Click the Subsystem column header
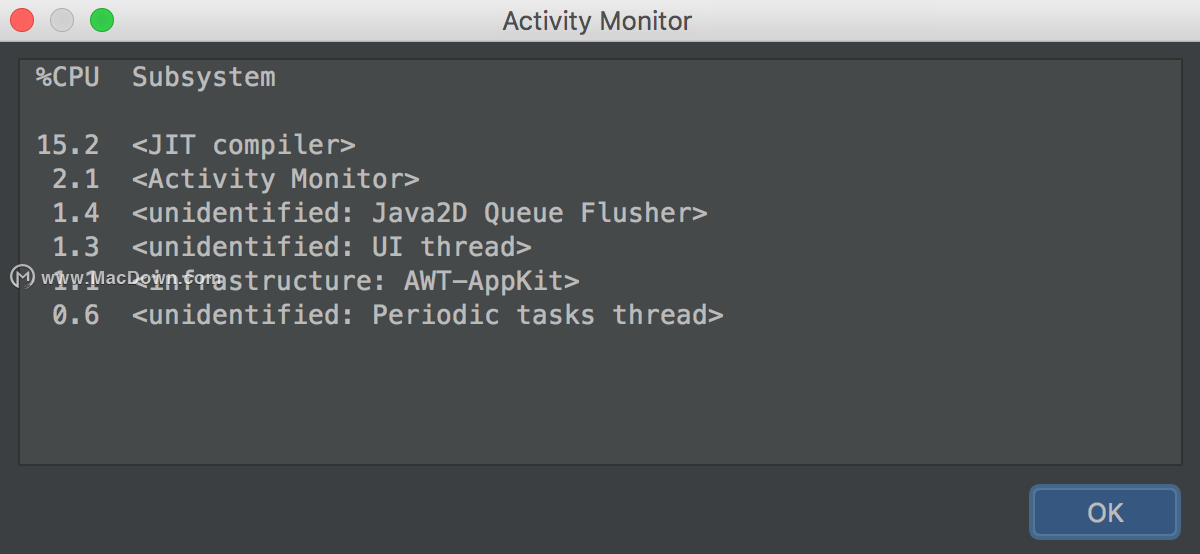Viewport: 1200px width, 554px height. 204,77
